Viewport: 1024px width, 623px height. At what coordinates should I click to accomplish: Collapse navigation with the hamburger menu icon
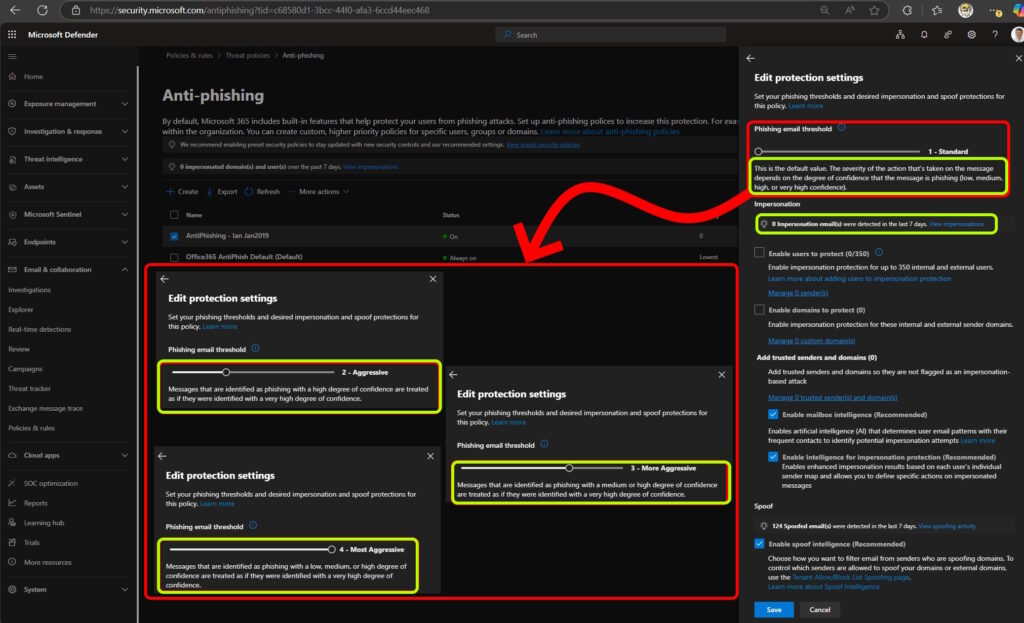point(12,56)
